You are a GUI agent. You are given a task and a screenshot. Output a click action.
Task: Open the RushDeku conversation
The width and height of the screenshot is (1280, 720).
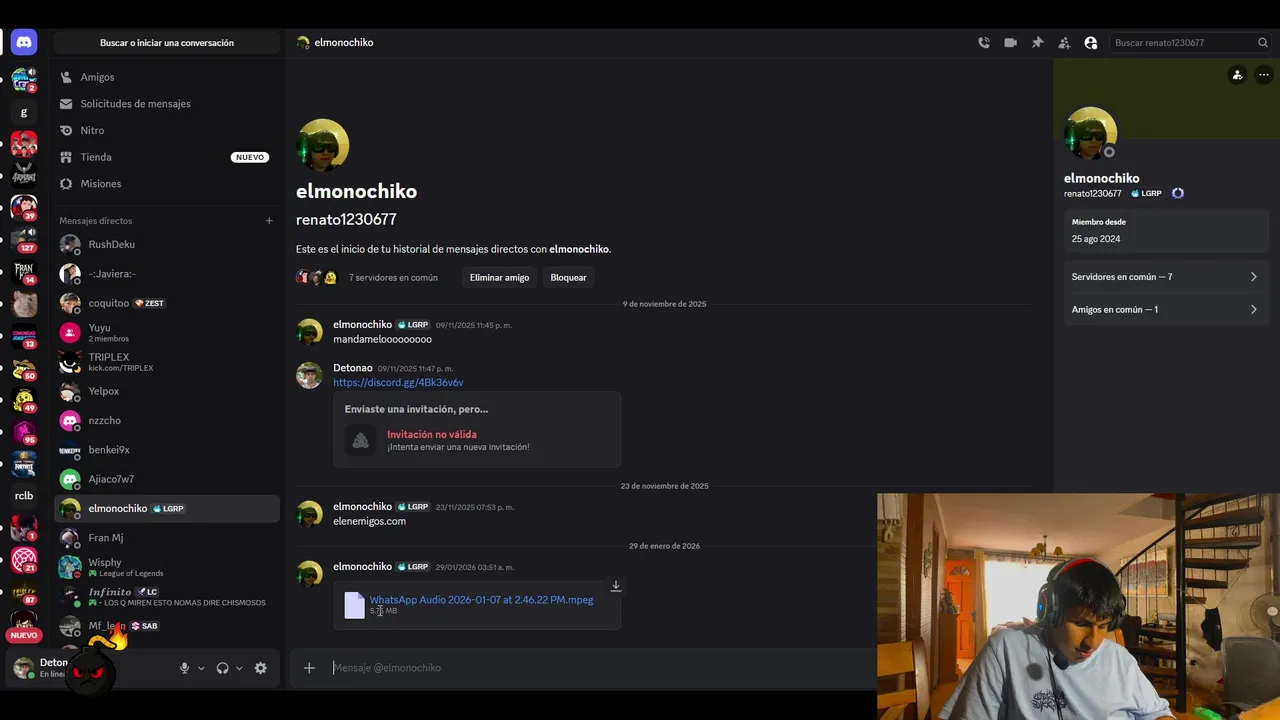point(167,244)
